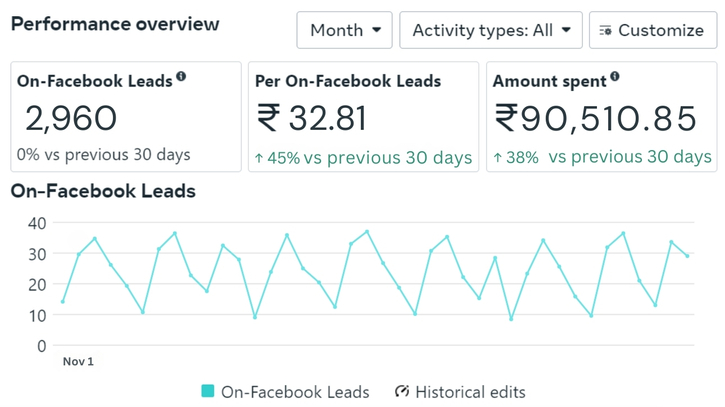This screenshot has height=407, width=725.
Task: Open the Customize button
Action: [x=652, y=30]
